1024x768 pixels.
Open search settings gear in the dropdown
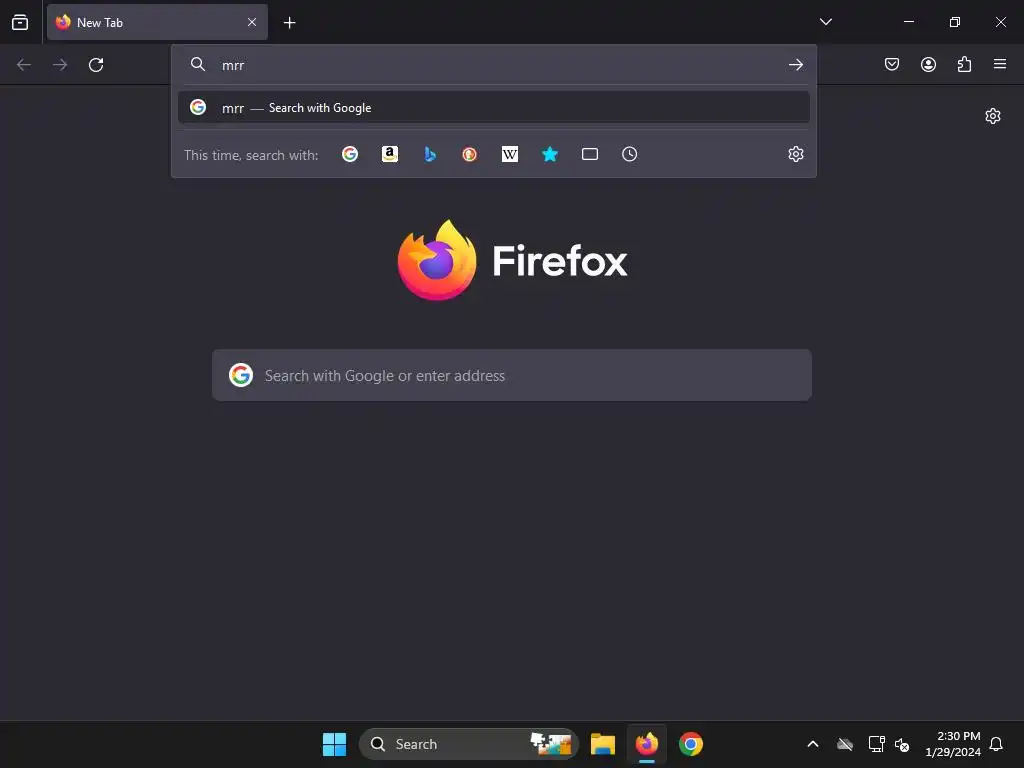pyautogui.click(x=795, y=155)
